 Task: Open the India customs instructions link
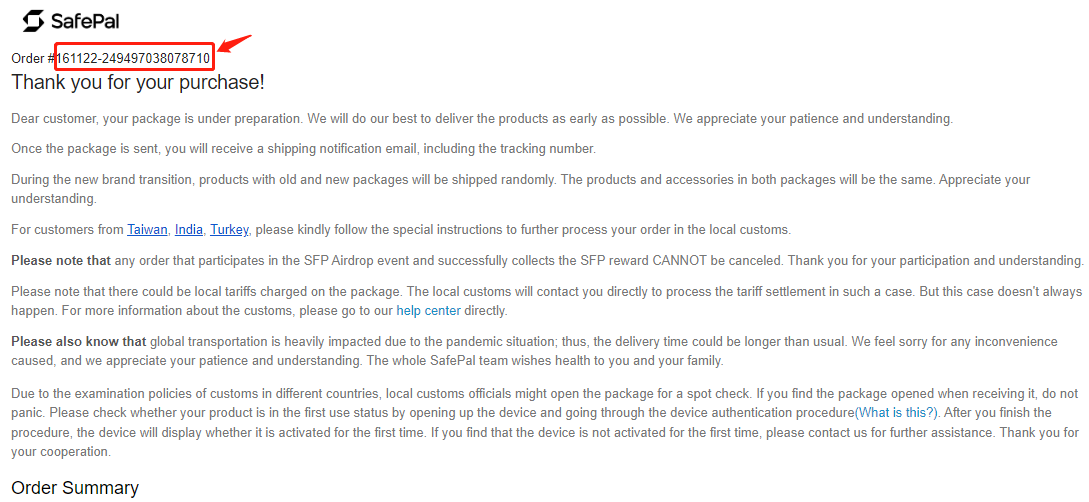point(188,229)
